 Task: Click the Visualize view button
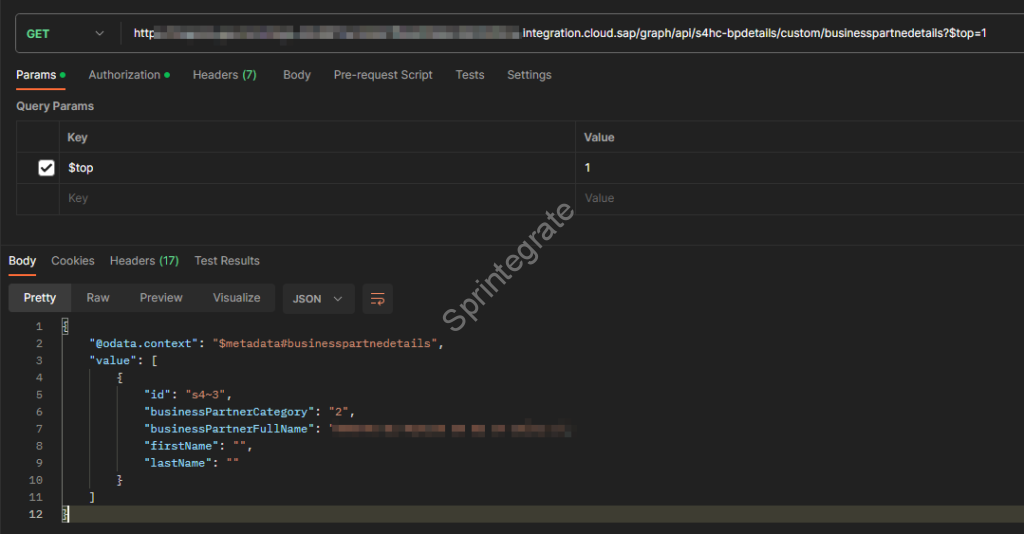pos(236,298)
